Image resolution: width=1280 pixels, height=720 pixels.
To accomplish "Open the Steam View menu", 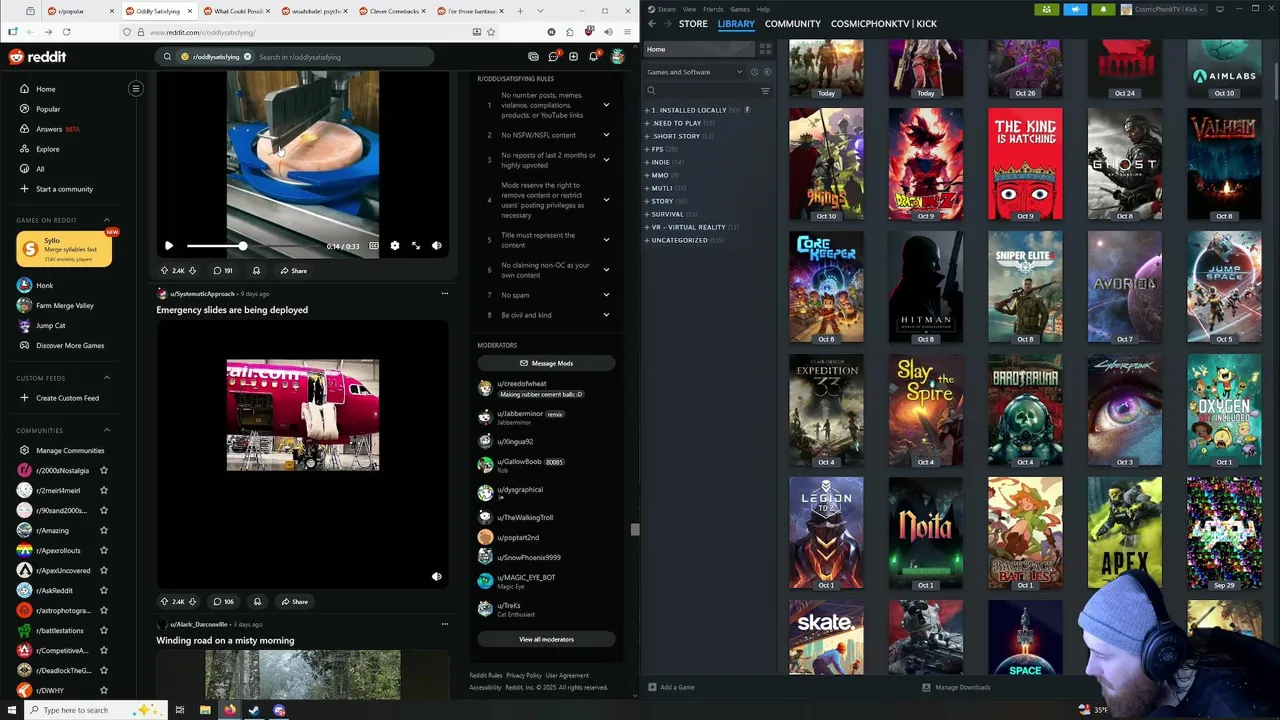I will click(x=689, y=9).
